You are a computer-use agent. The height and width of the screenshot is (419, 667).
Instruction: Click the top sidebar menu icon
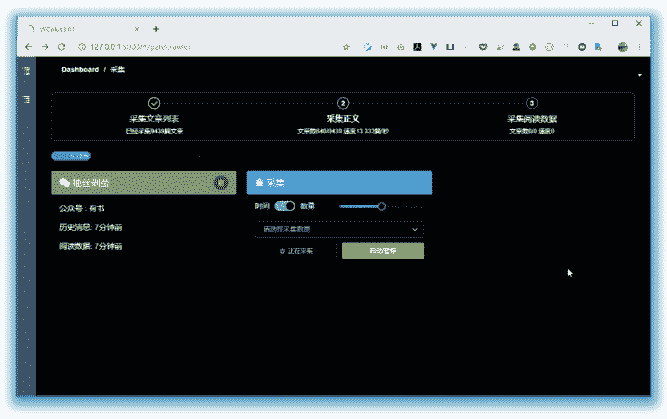26,70
